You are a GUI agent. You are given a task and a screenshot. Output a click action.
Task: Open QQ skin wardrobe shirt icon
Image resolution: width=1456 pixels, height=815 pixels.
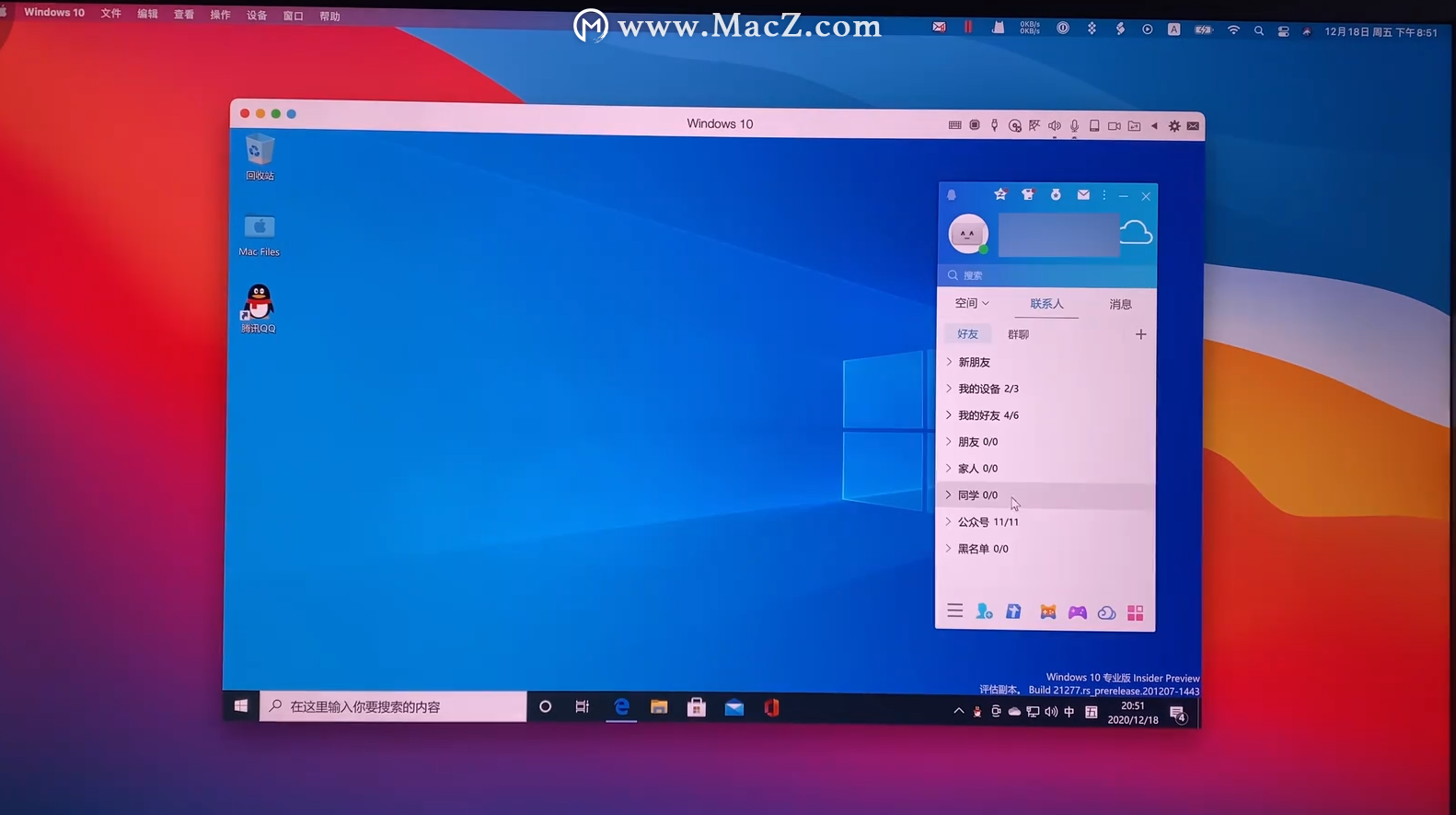point(1028,194)
